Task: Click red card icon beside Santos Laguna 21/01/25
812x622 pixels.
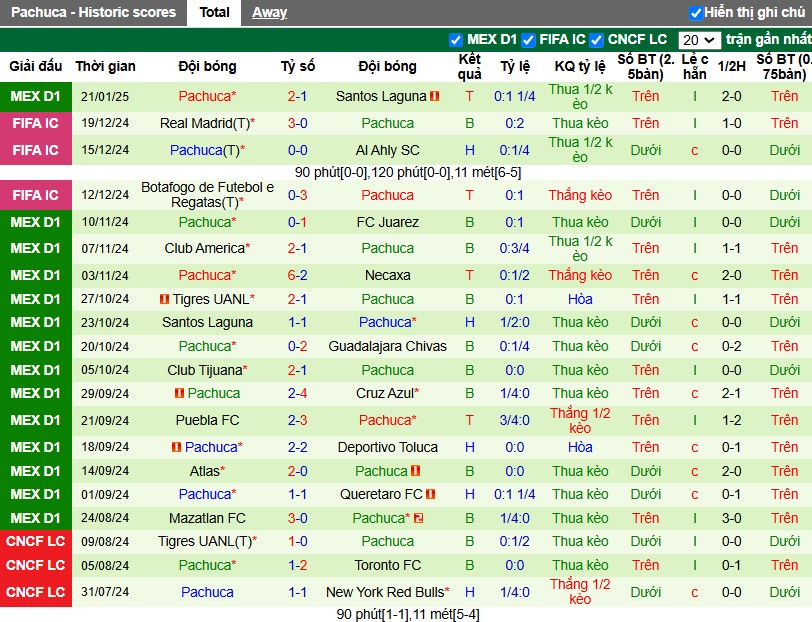Action: pyautogui.click(x=434, y=96)
